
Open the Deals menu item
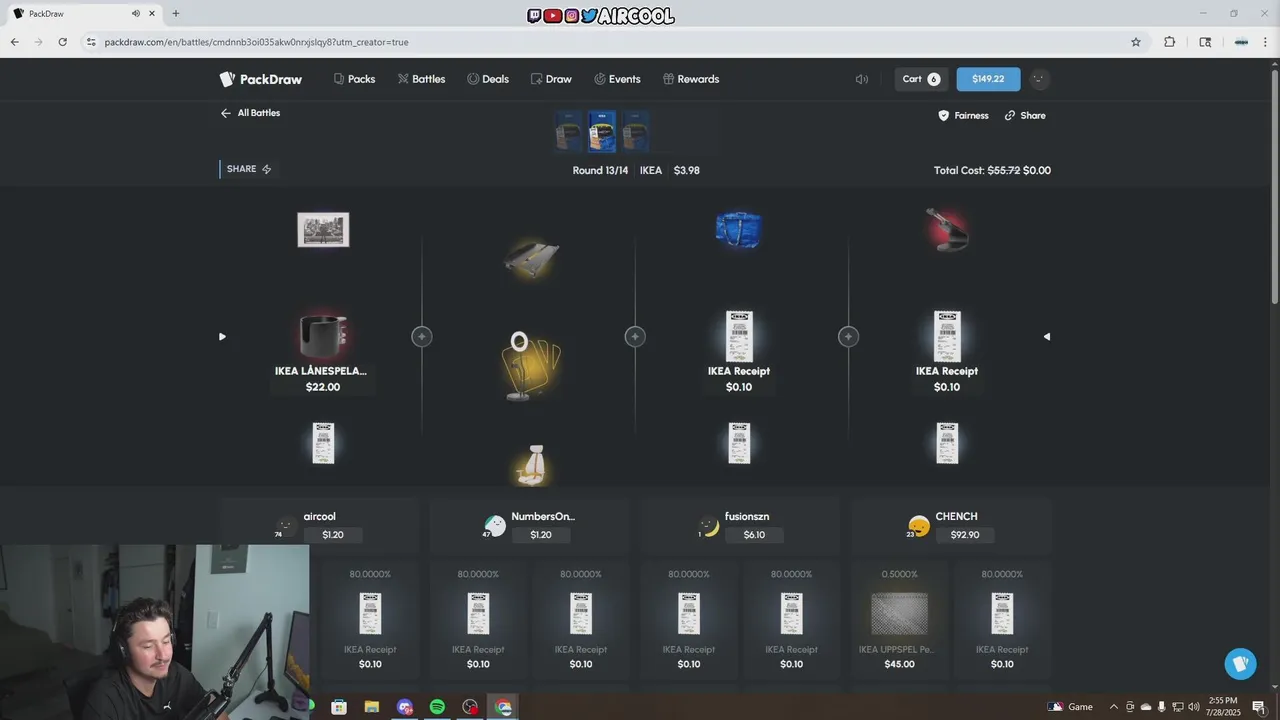pos(487,79)
